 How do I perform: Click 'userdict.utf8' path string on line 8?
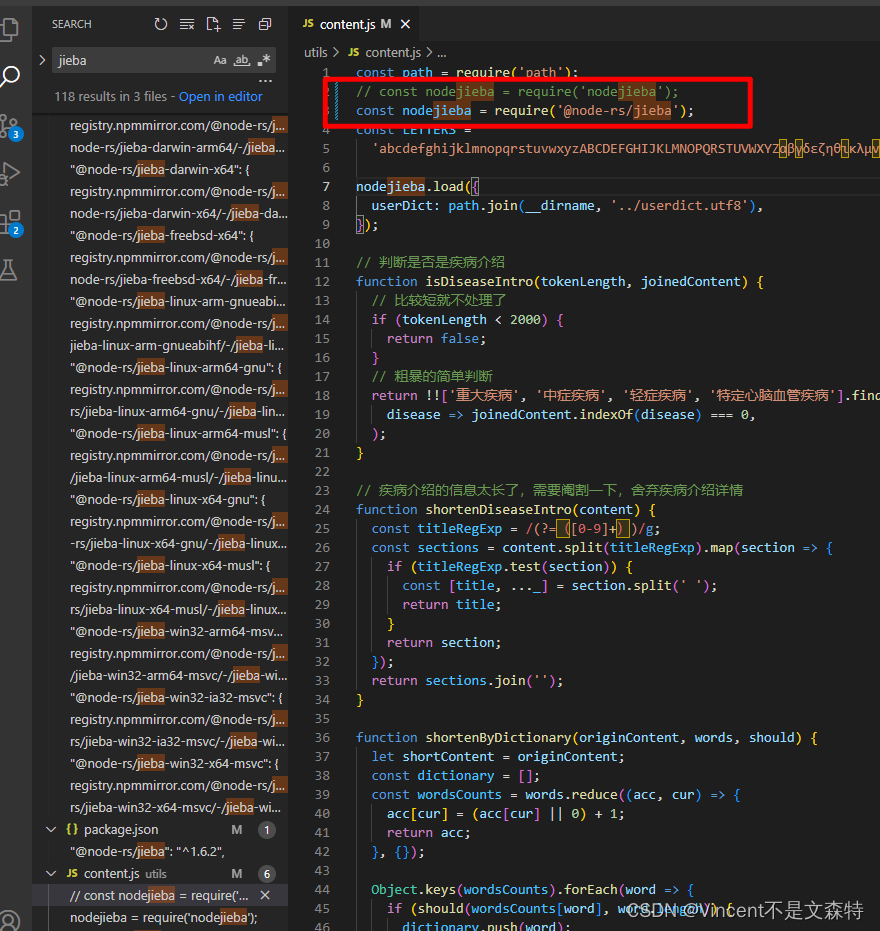680,205
